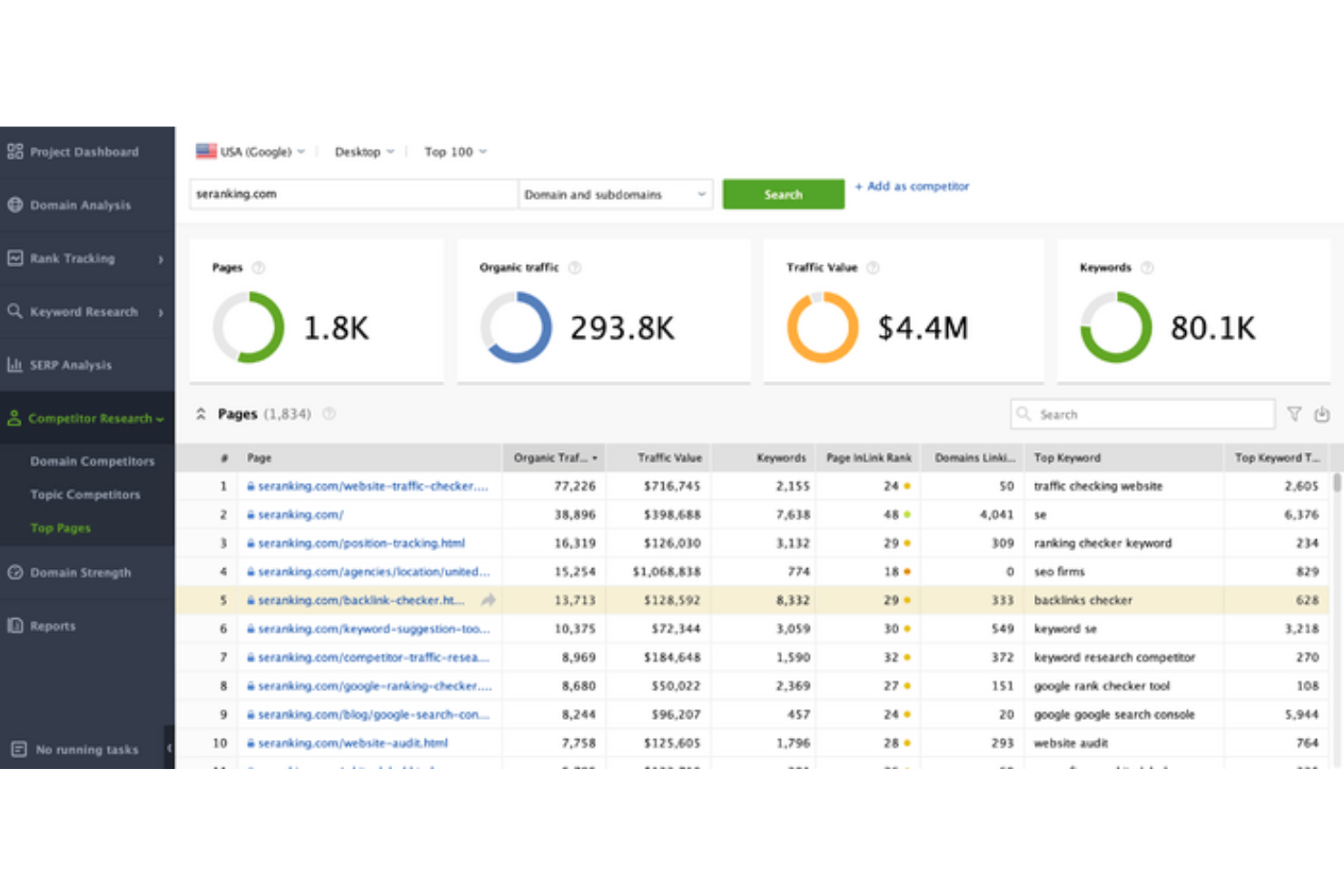Open the SERP Analysis section
This screenshot has height=896, width=1344.
(15, 364)
